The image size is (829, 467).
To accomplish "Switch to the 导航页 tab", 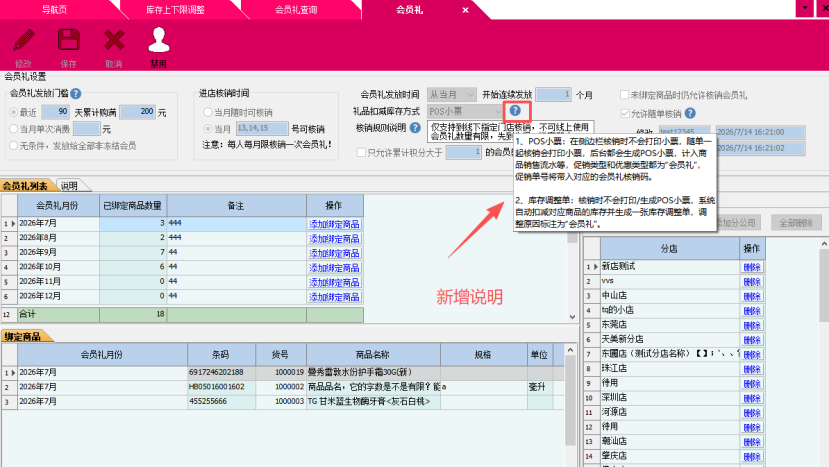I will coord(54,10).
